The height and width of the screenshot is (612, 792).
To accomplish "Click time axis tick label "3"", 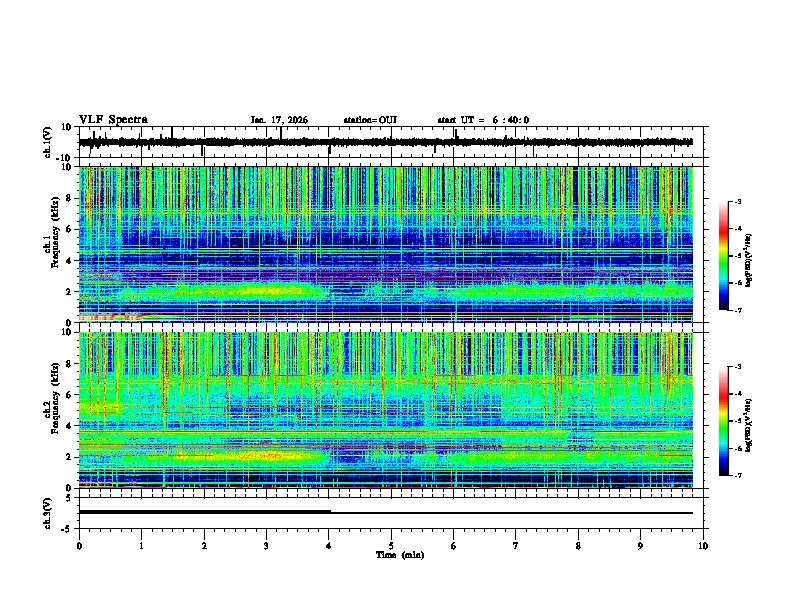I will (x=266, y=546).
